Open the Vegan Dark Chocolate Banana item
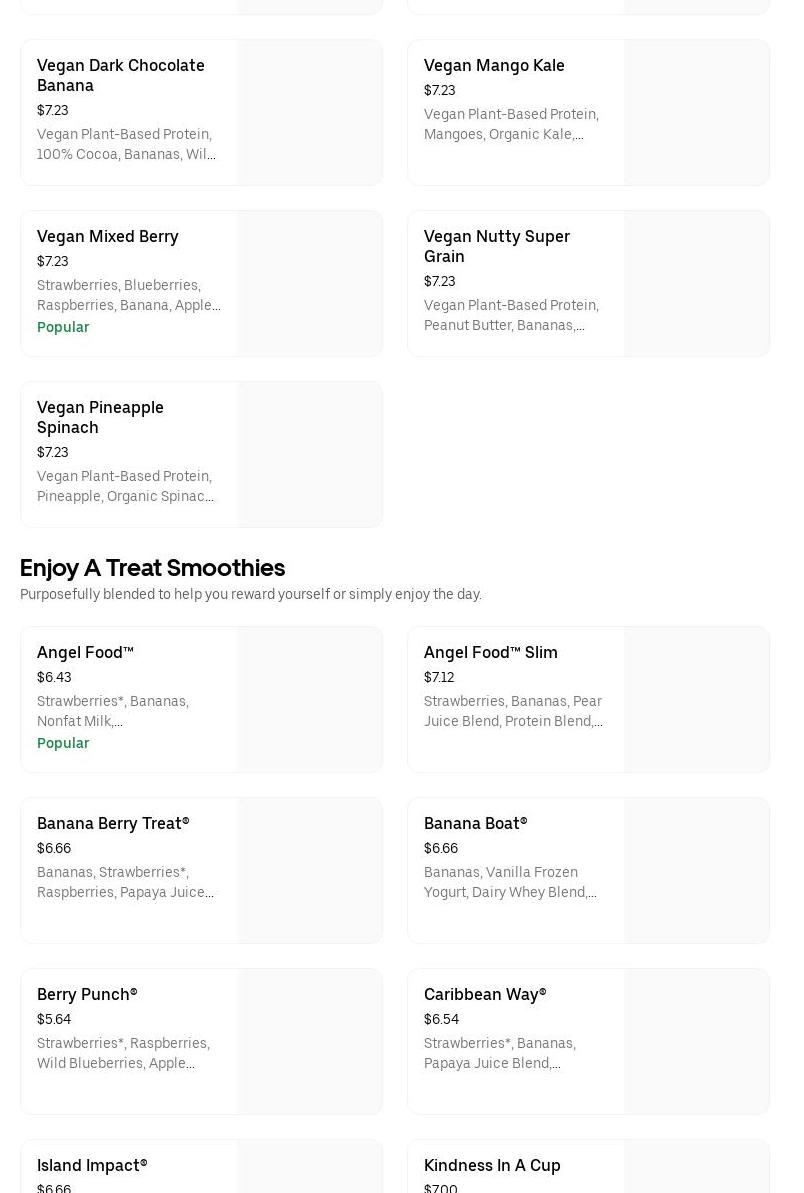 point(121,75)
